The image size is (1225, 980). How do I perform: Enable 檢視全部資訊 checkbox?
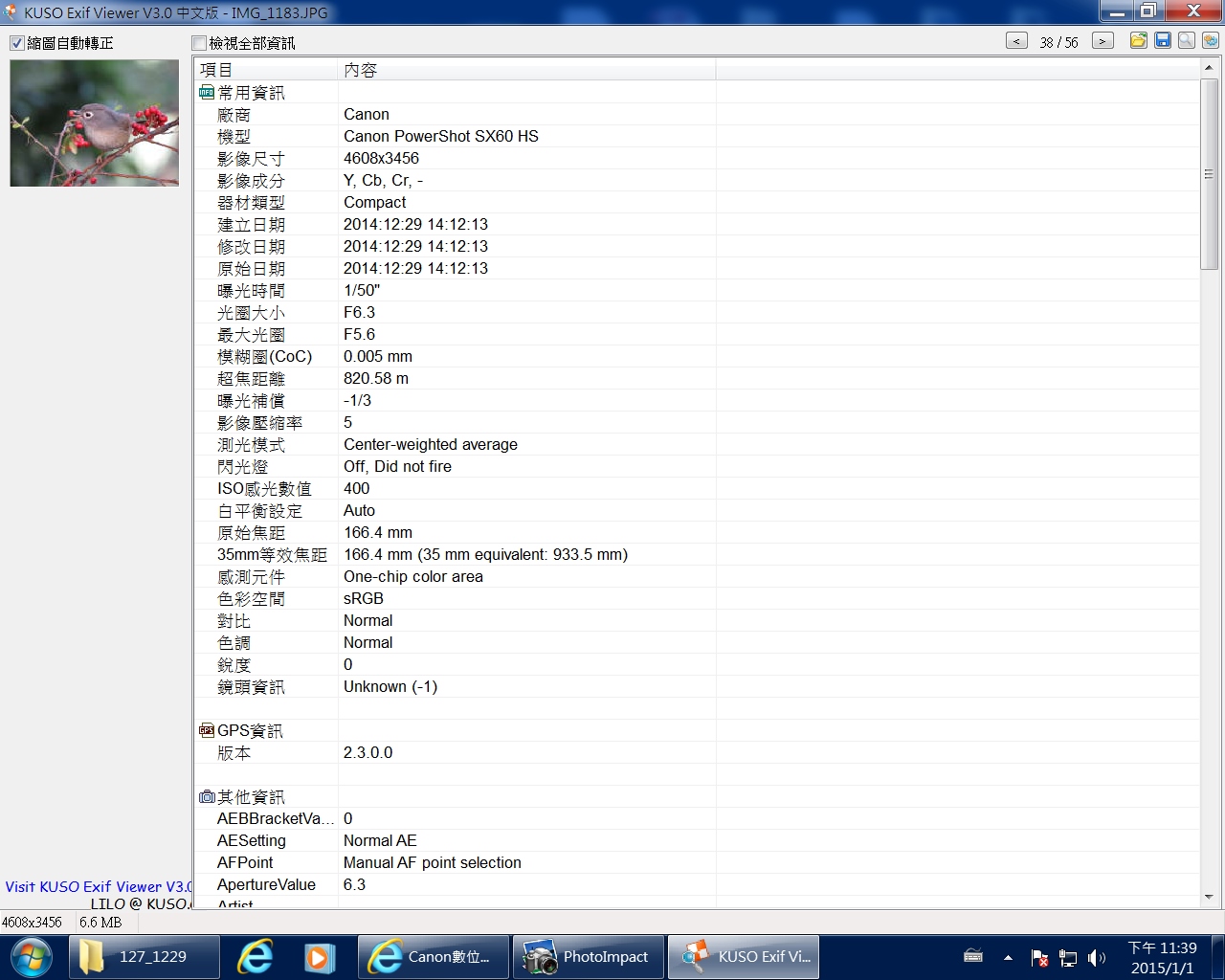pos(199,43)
